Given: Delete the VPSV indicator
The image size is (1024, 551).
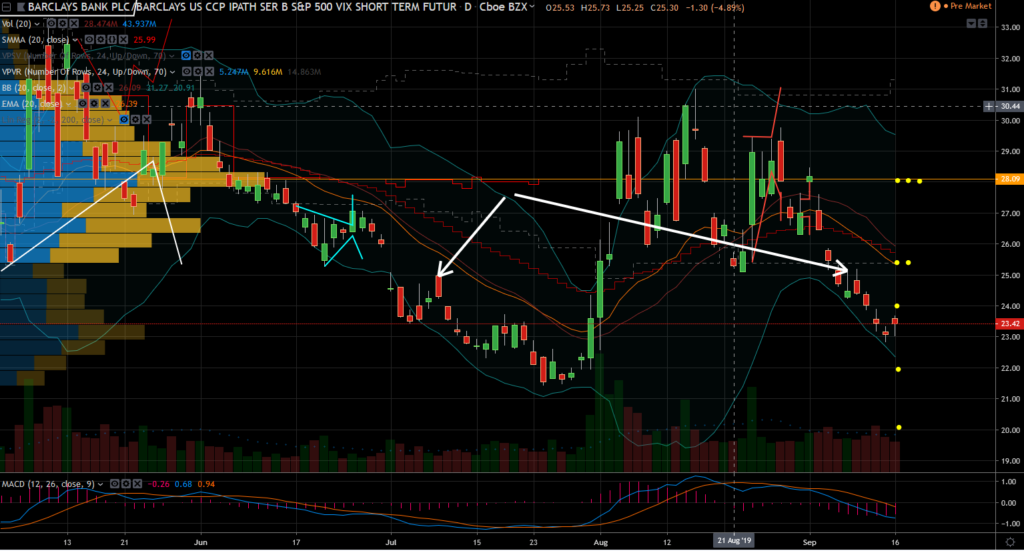Looking at the screenshot, I should tap(208, 55).
